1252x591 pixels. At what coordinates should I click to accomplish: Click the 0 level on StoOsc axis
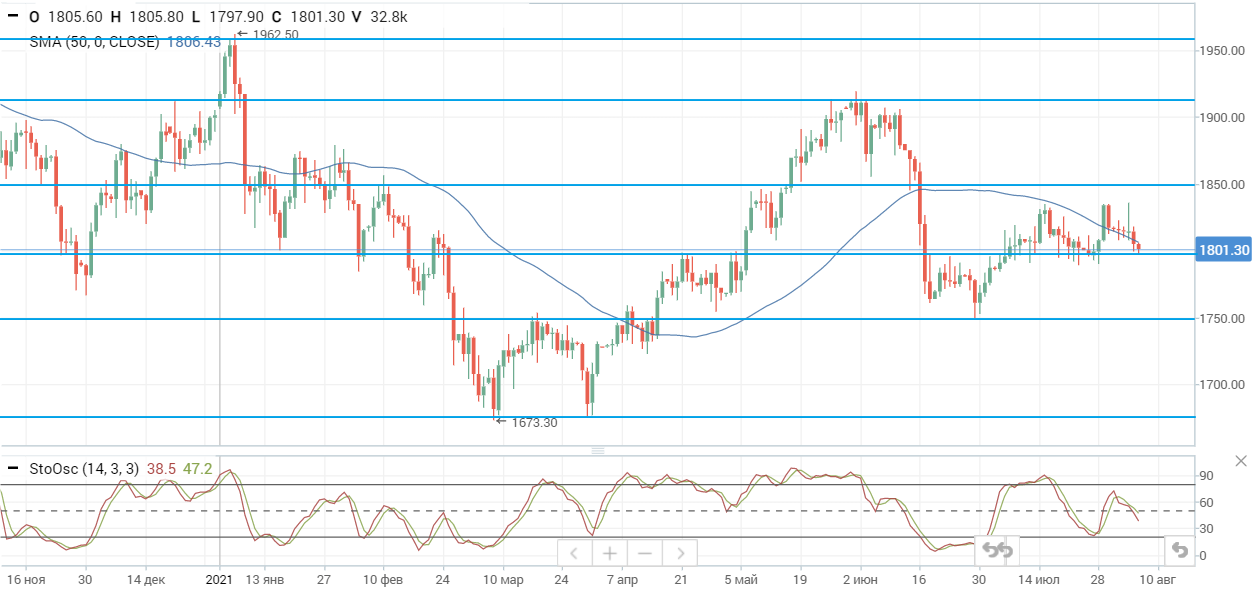(x=1203, y=556)
